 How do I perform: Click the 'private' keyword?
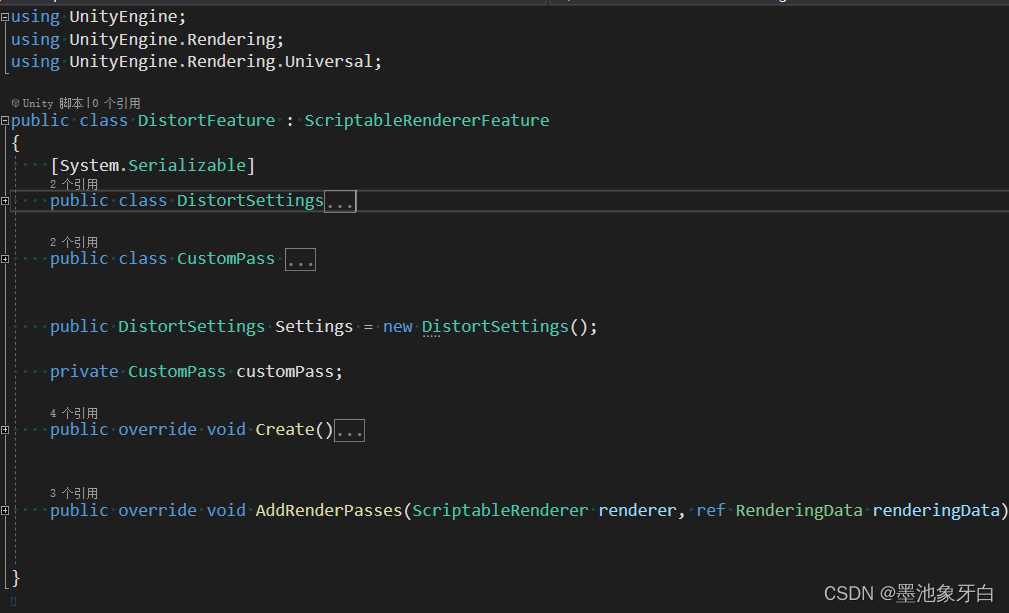(x=84, y=372)
